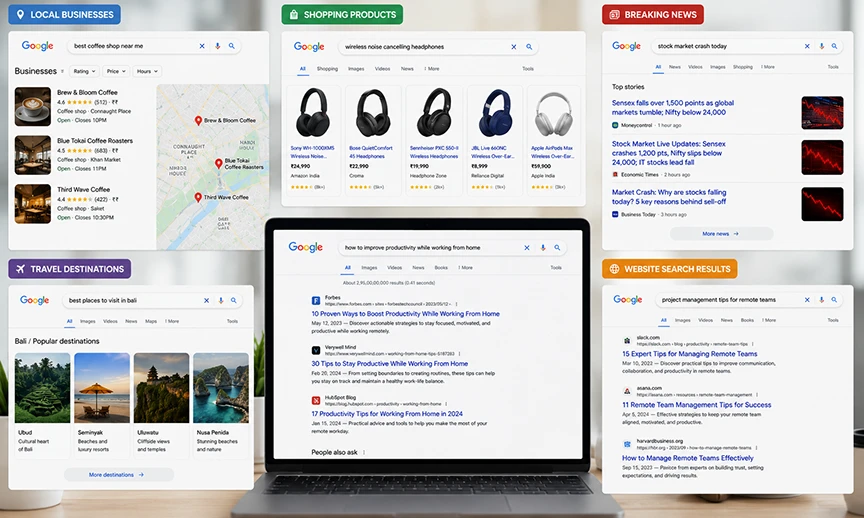The image size is (864, 518).
Task: Click Google logo in headphones panel
Action: coord(309,47)
